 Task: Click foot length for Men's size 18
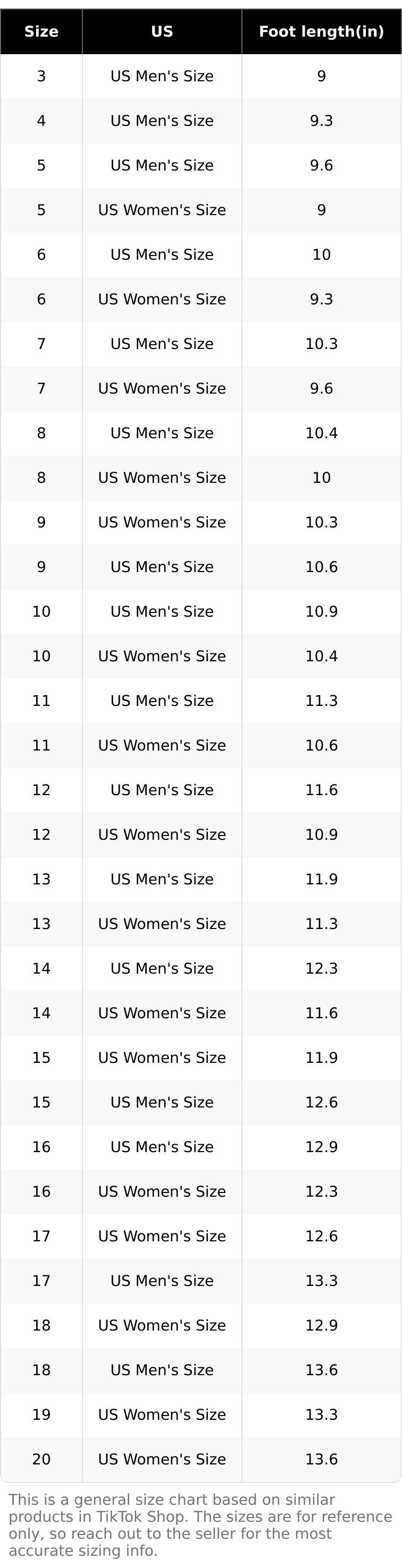pyautogui.click(x=321, y=1370)
